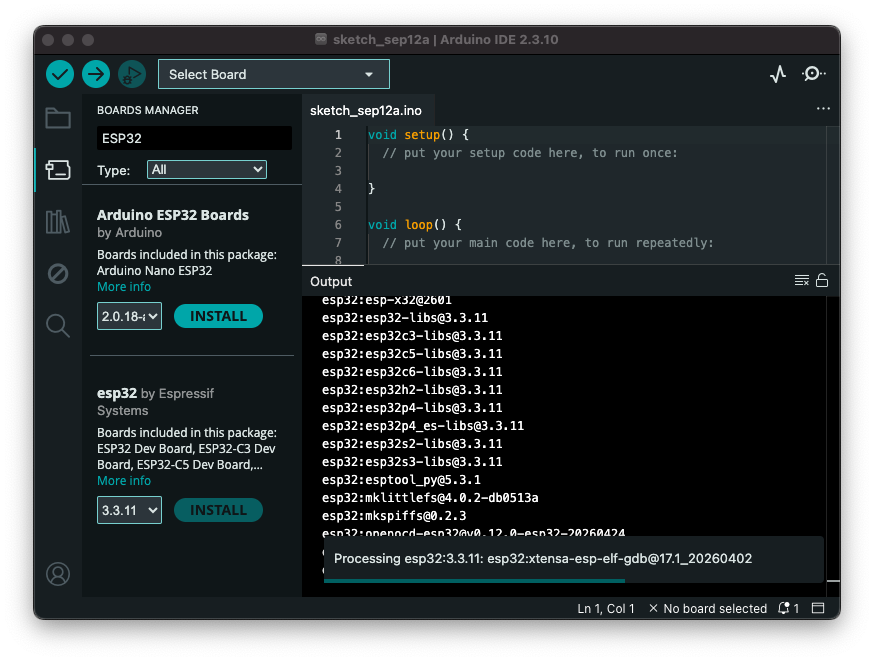The height and width of the screenshot is (661, 874).
Task: Install Arduino ESP32 Boards package
Action: coord(218,316)
